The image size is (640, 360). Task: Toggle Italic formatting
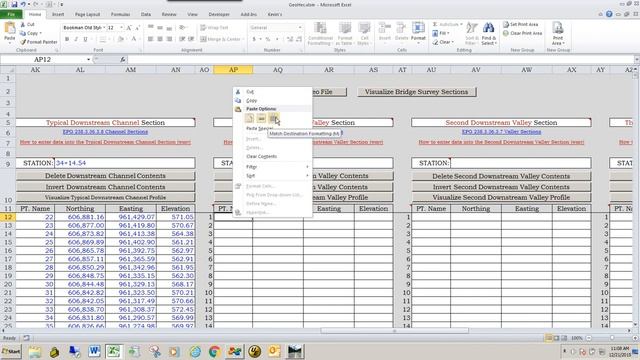coord(76,39)
